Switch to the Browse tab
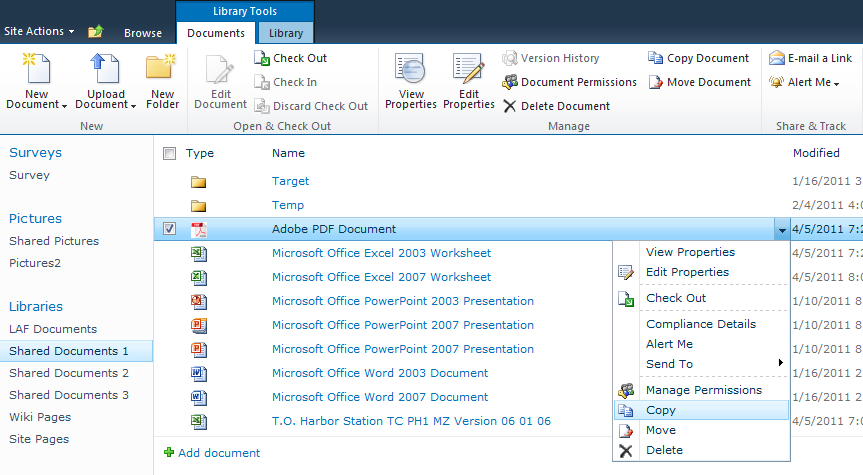 click(x=143, y=33)
